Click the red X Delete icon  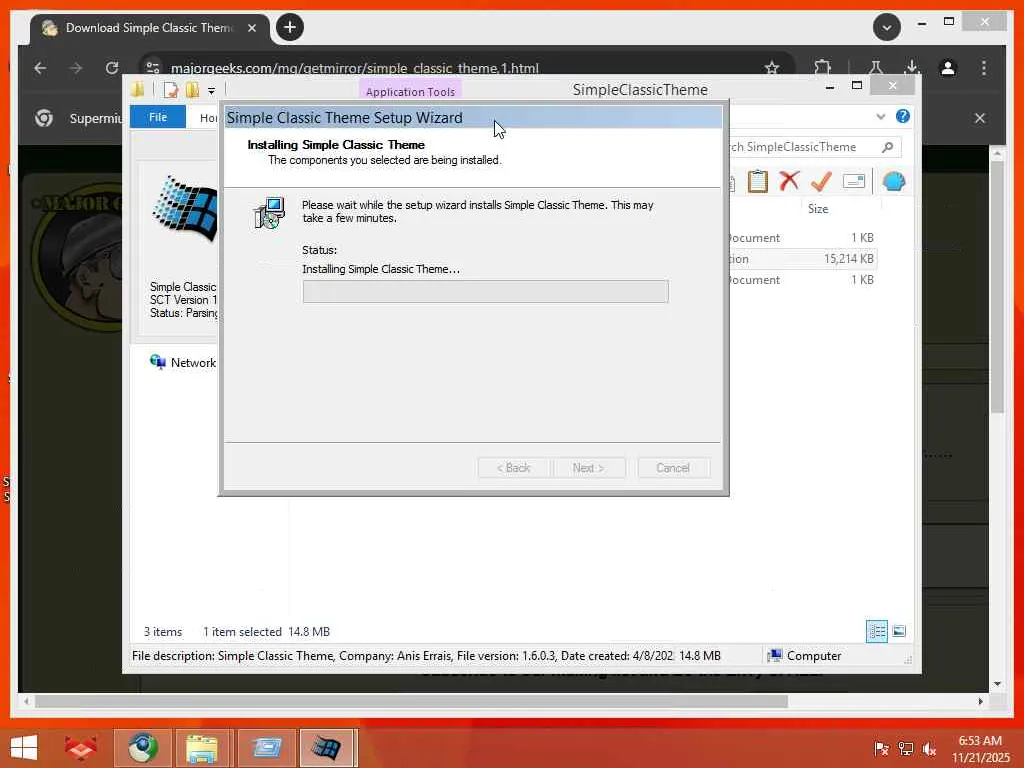pyautogui.click(x=789, y=180)
